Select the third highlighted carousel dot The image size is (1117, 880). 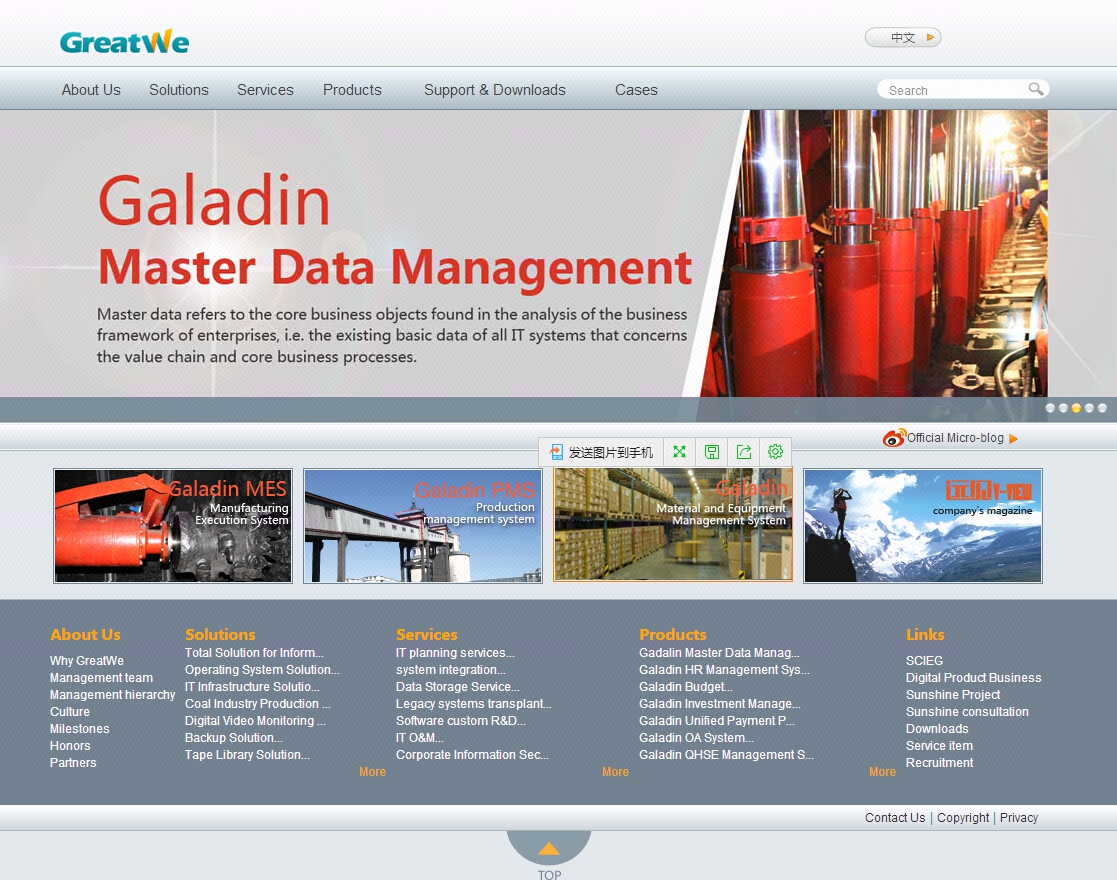pos(1076,408)
